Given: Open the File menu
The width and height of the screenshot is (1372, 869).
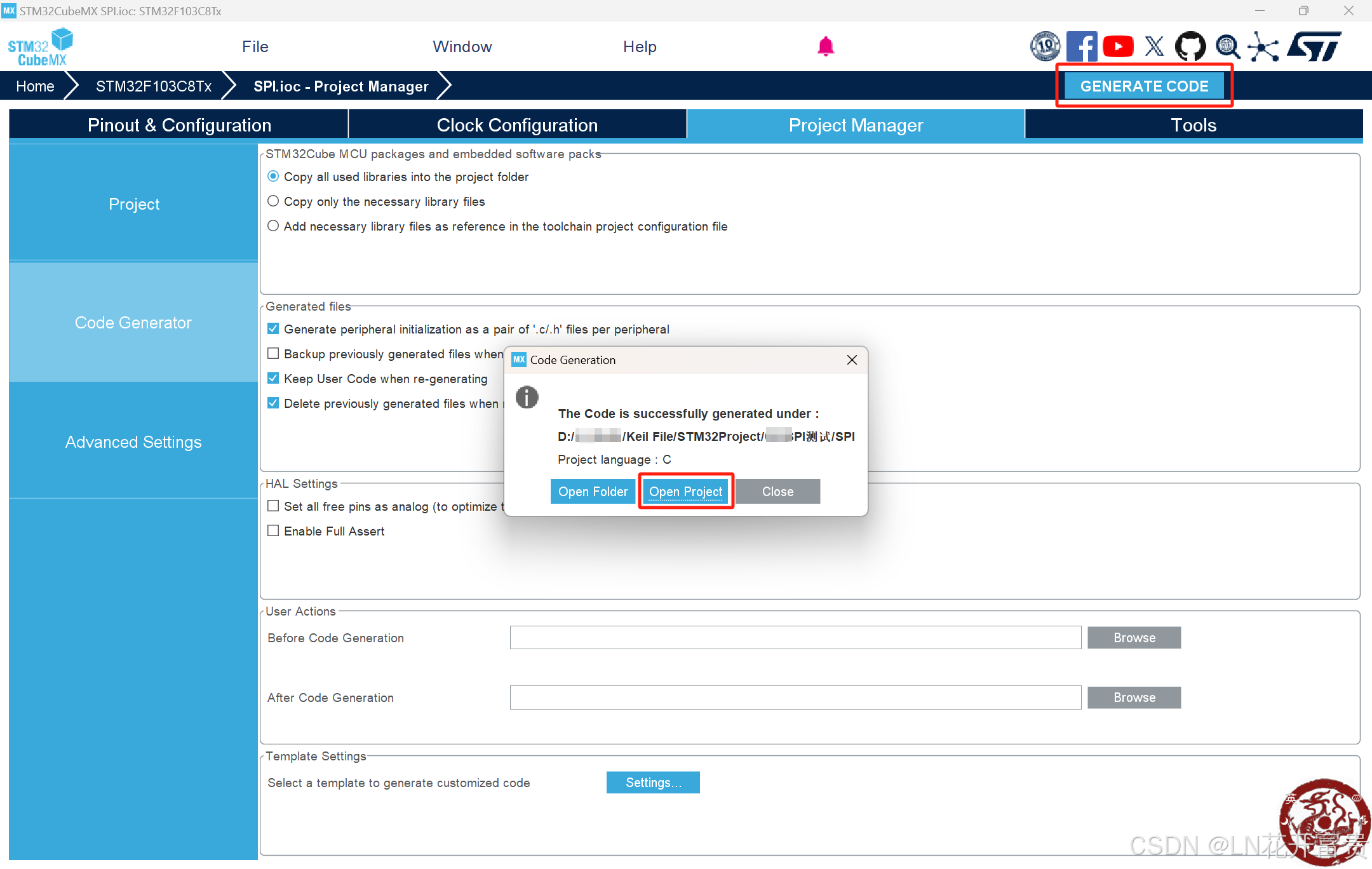Looking at the screenshot, I should point(255,46).
